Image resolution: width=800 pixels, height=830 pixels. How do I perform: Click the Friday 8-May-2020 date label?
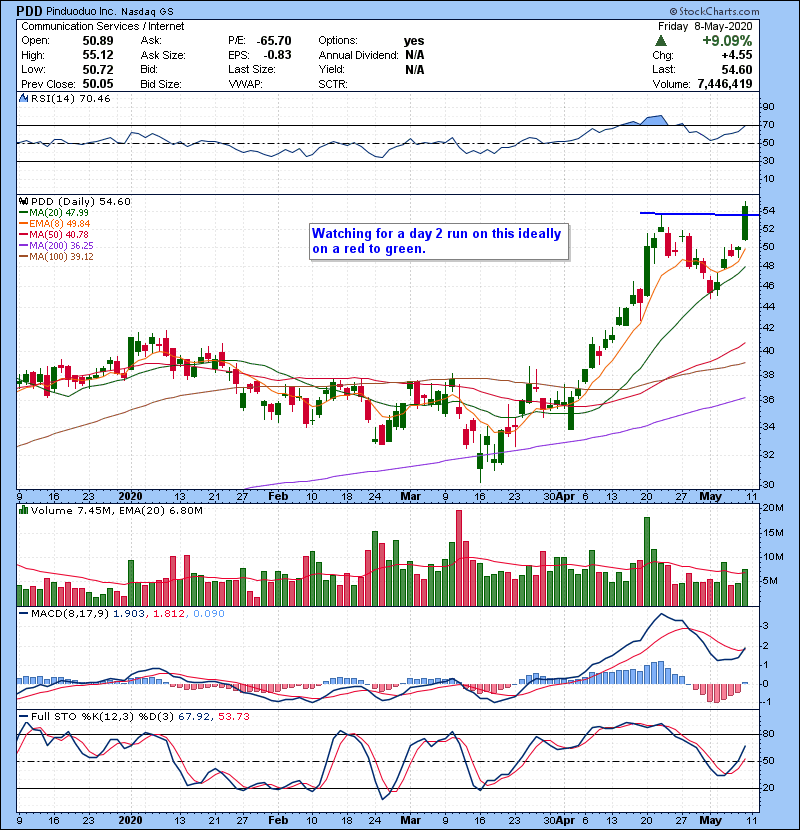[x=705, y=26]
